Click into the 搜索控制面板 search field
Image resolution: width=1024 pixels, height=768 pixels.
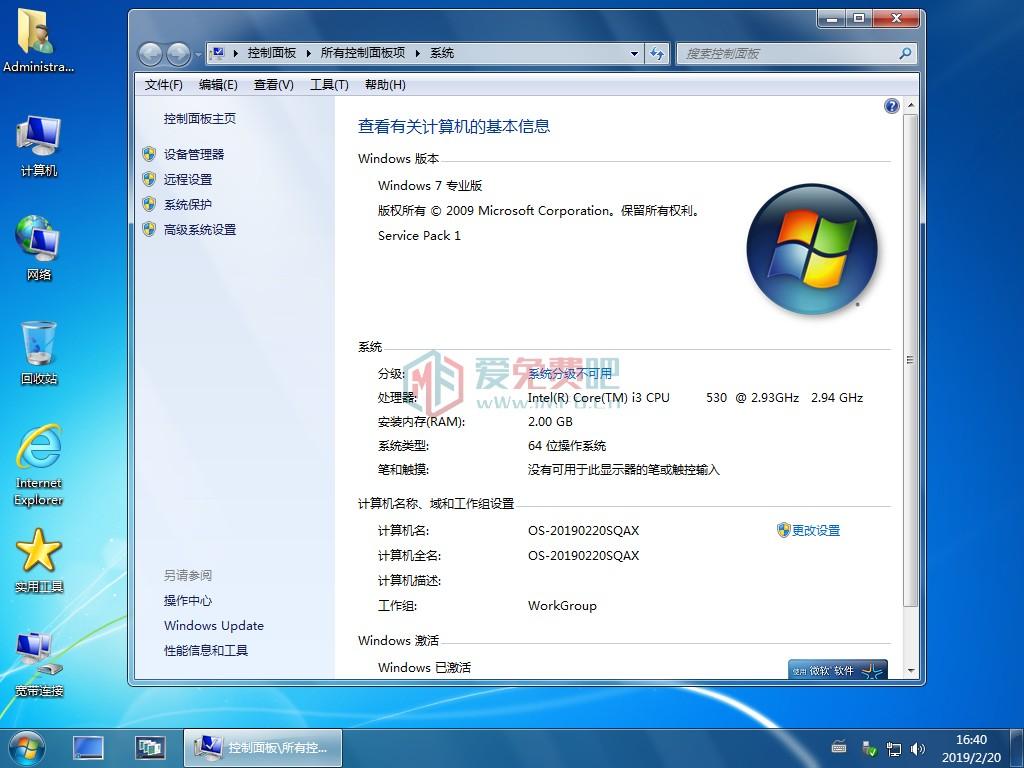[x=787, y=54]
